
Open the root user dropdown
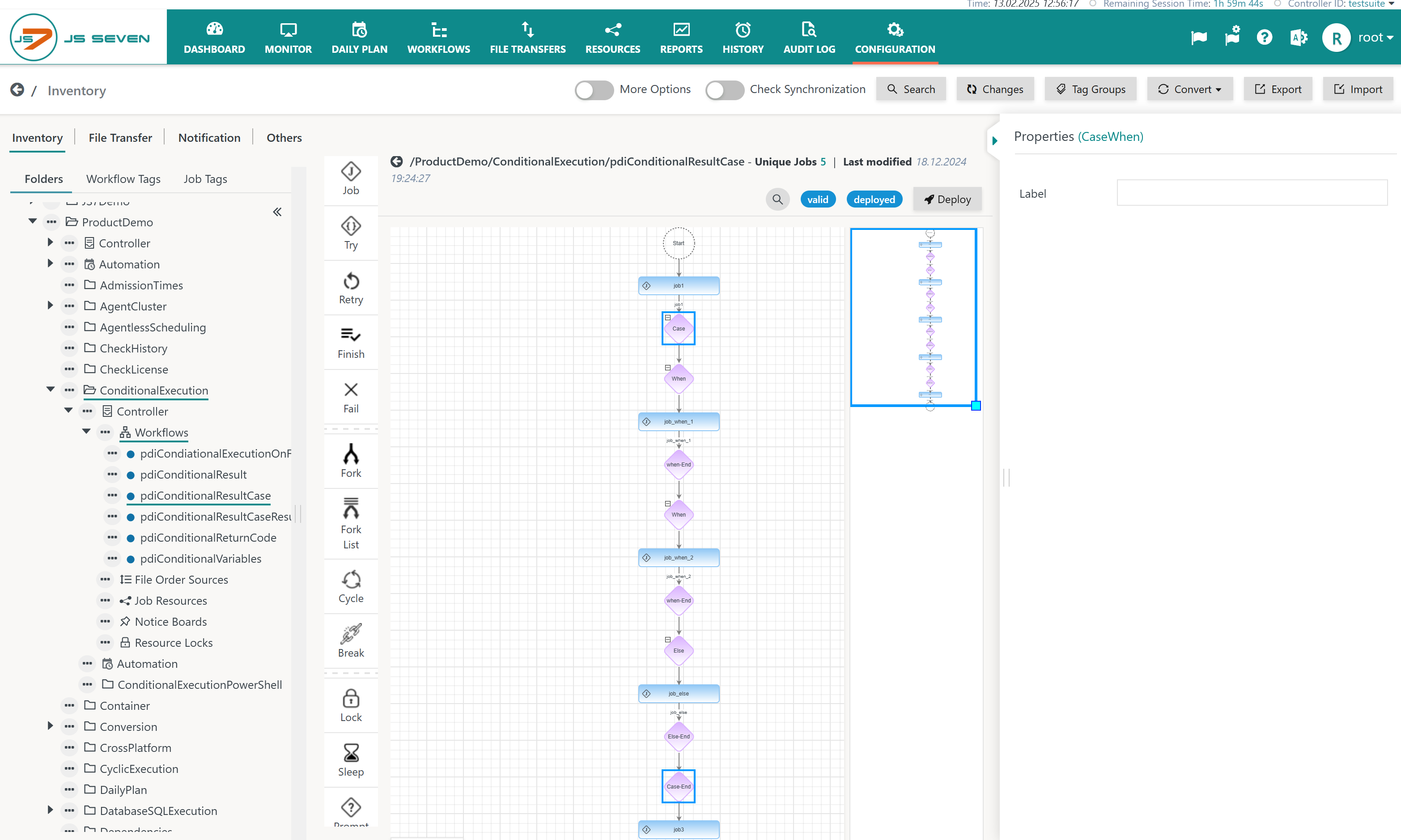(1375, 38)
